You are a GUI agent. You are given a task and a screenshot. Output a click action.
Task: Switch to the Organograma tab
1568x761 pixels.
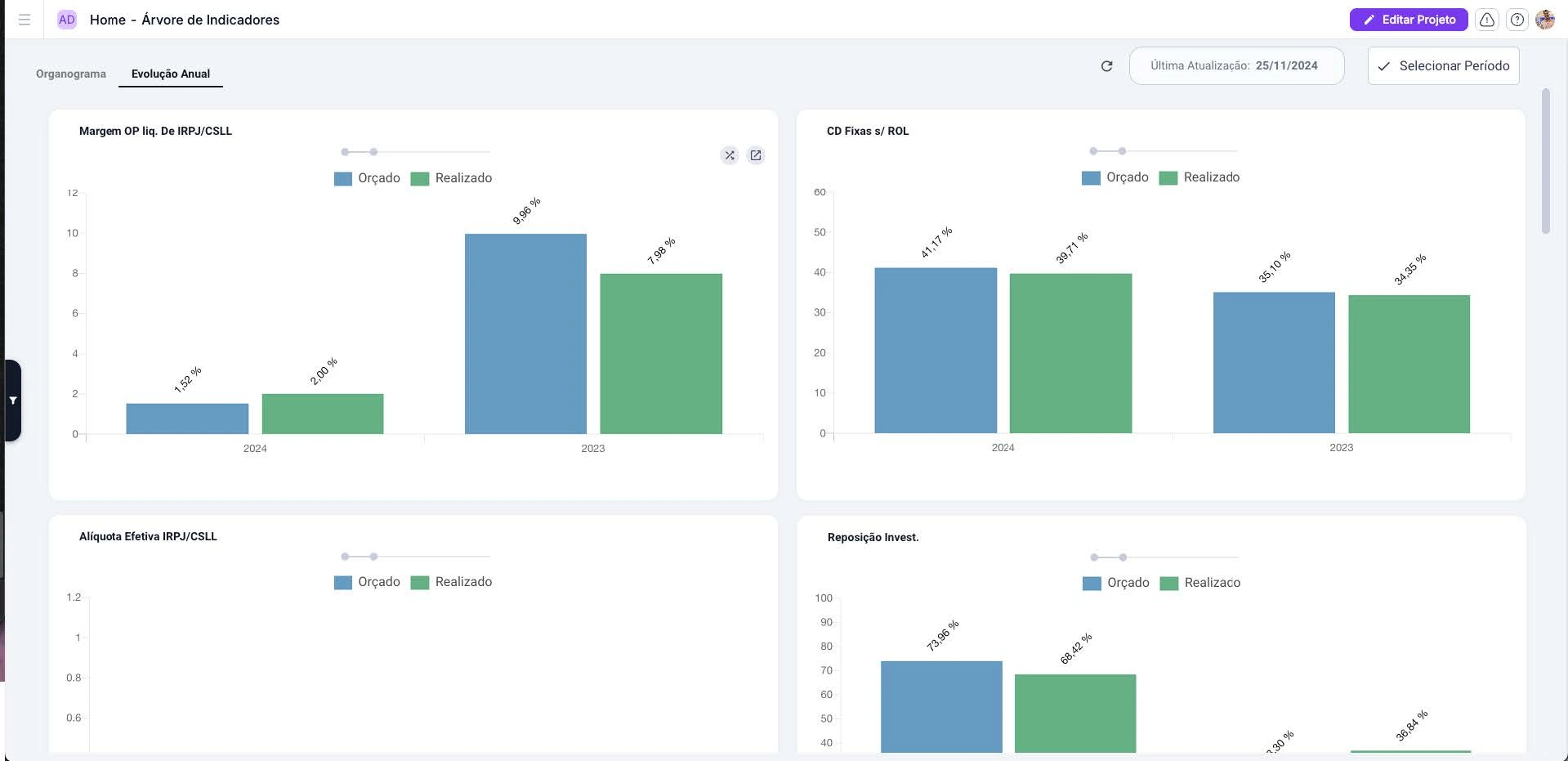pos(71,74)
